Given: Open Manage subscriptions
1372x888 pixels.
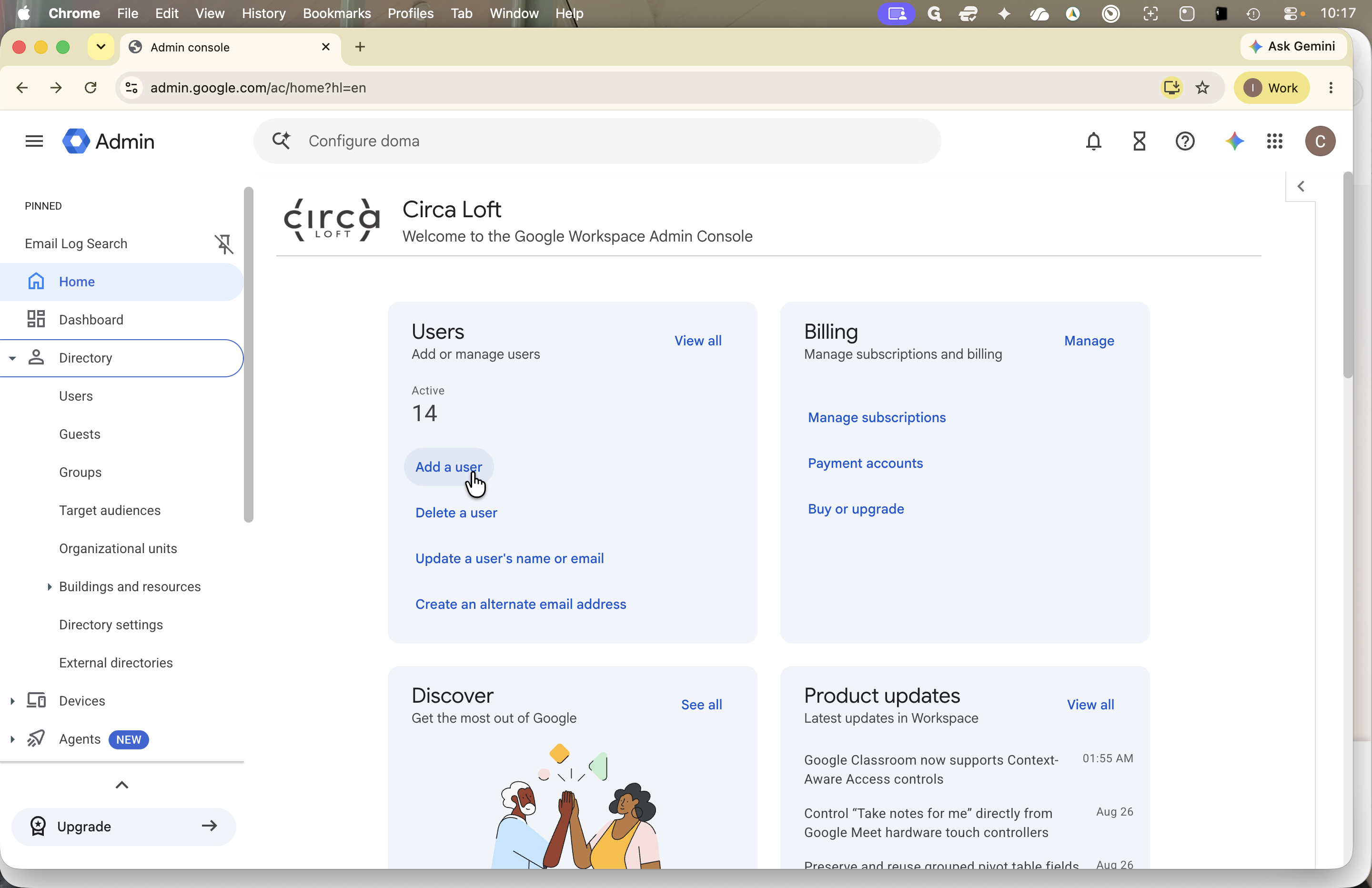Looking at the screenshot, I should point(876,417).
